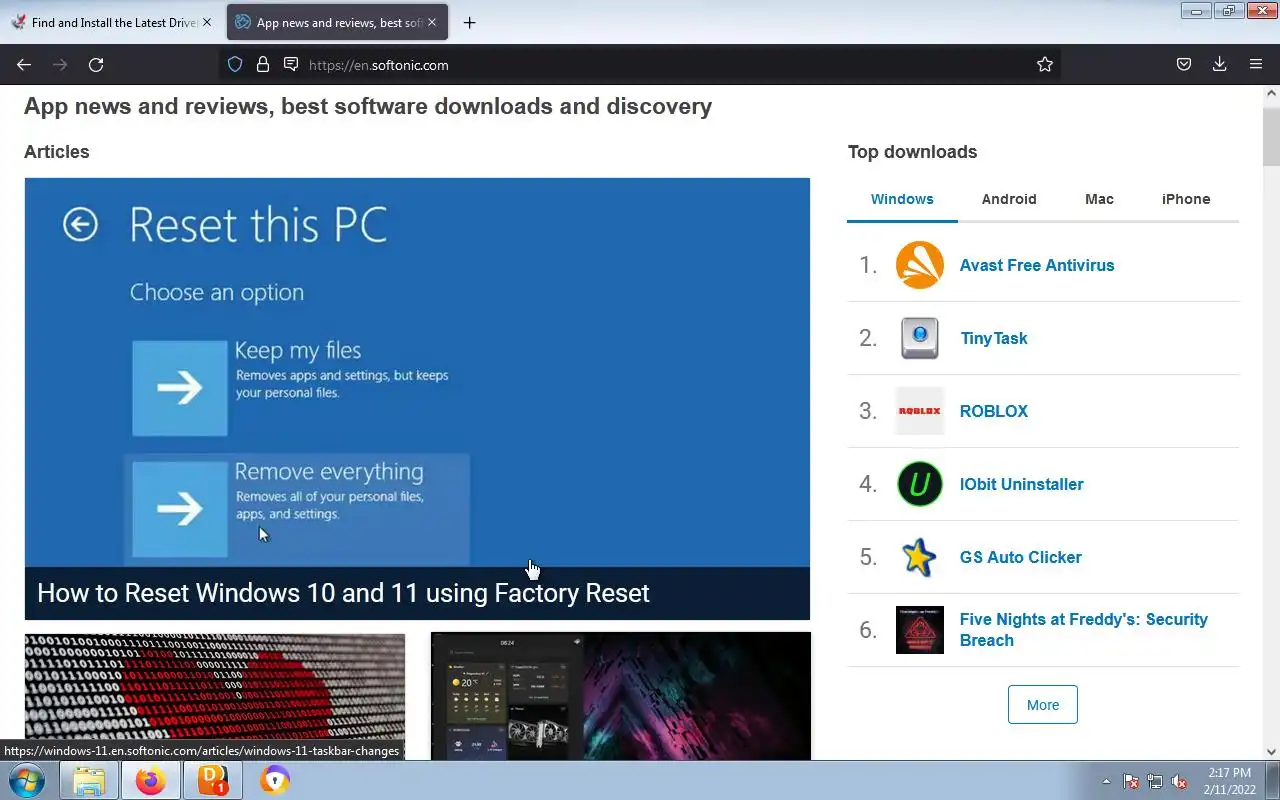Open Windows Explorer from taskbar

(x=89, y=780)
